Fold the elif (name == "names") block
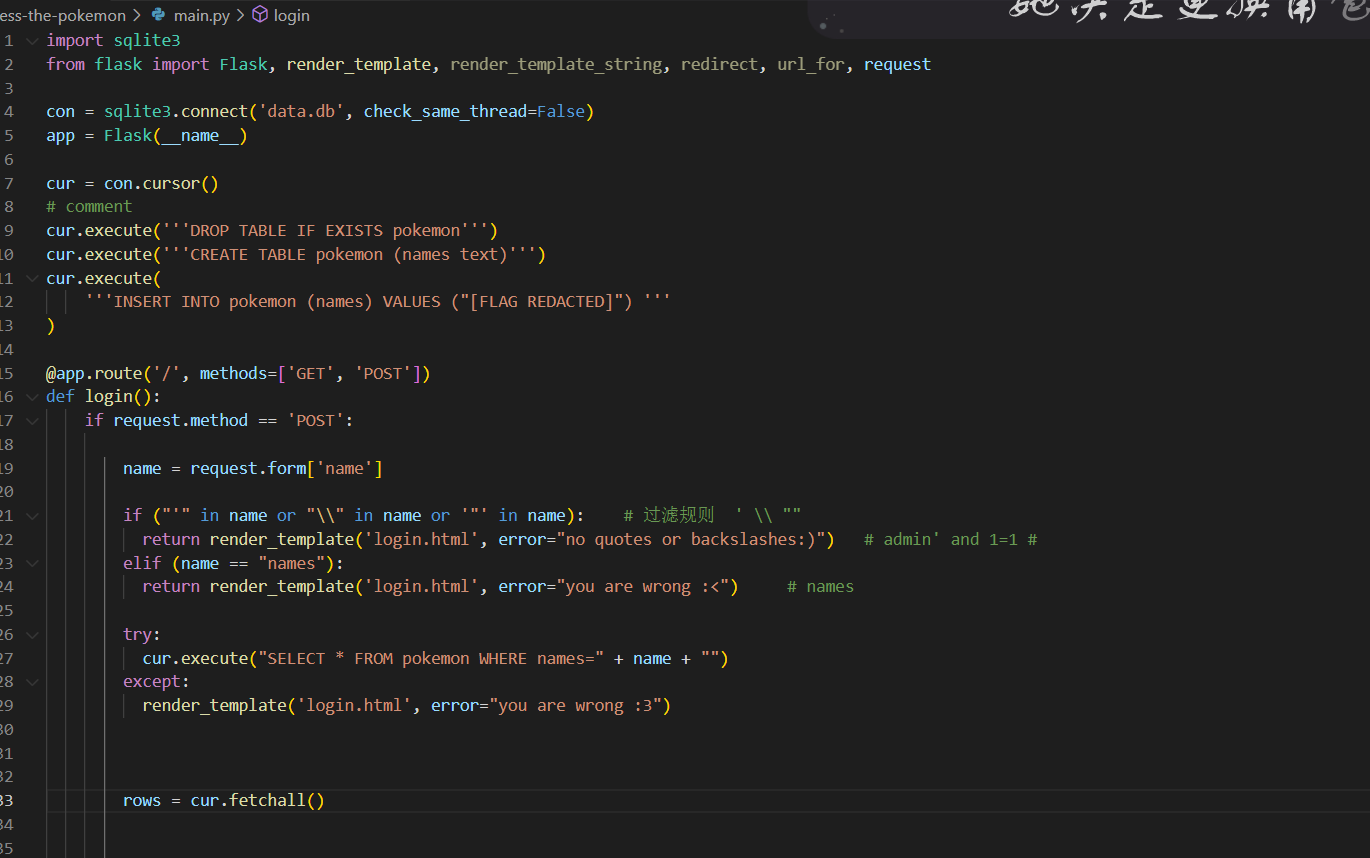 [32, 563]
